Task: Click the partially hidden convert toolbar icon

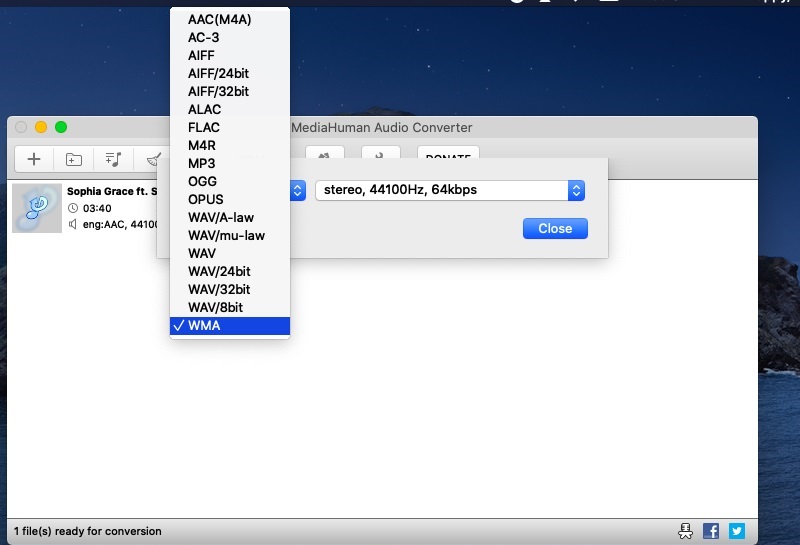Action: tap(324, 153)
